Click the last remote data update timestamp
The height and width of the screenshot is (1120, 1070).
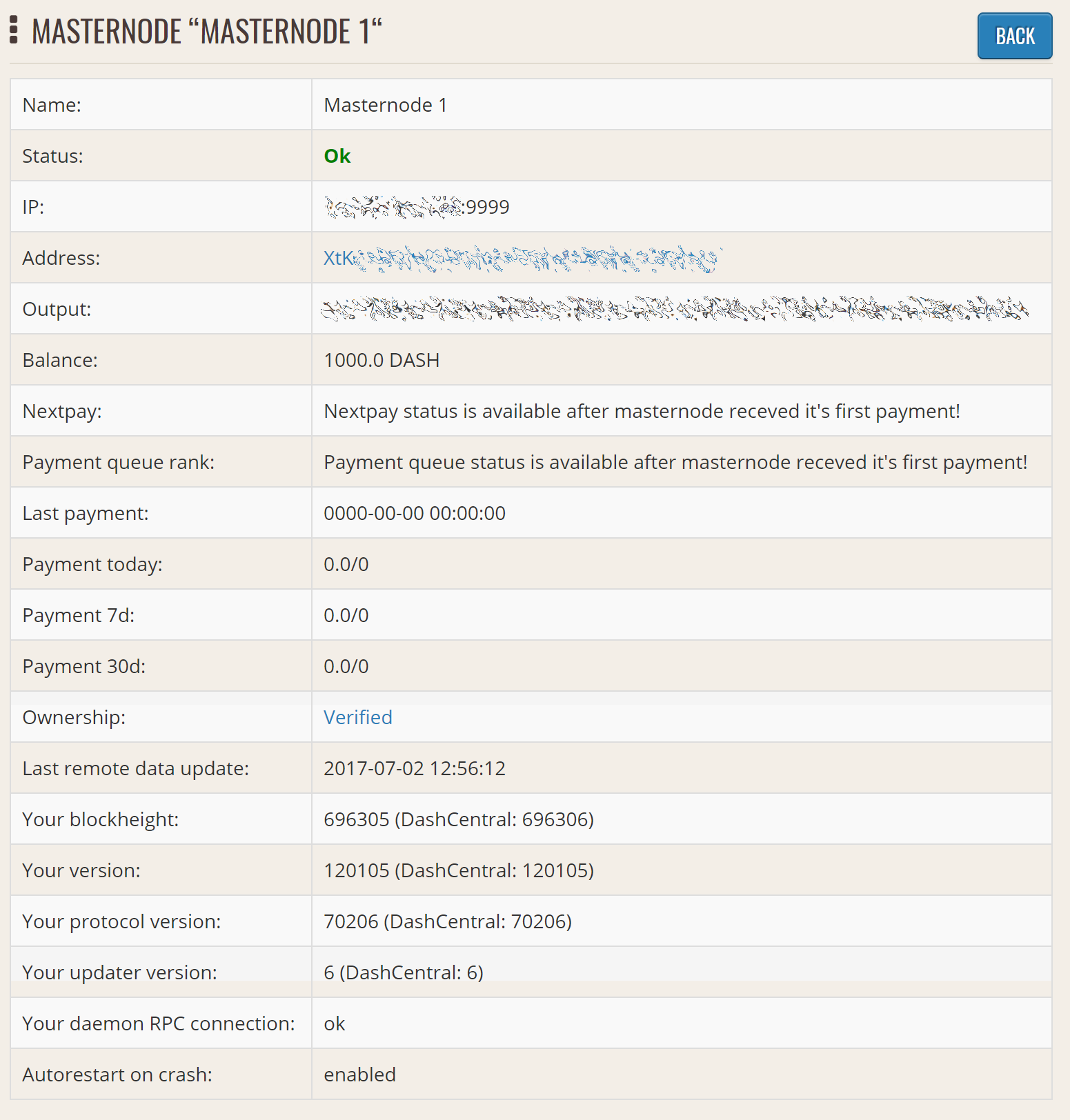coord(415,769)
